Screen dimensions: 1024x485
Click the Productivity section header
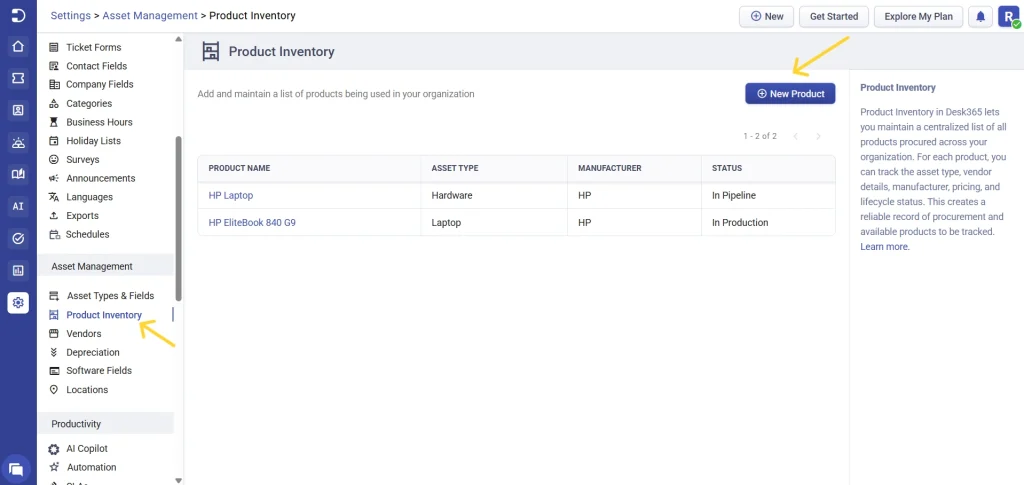coord(105,424)
